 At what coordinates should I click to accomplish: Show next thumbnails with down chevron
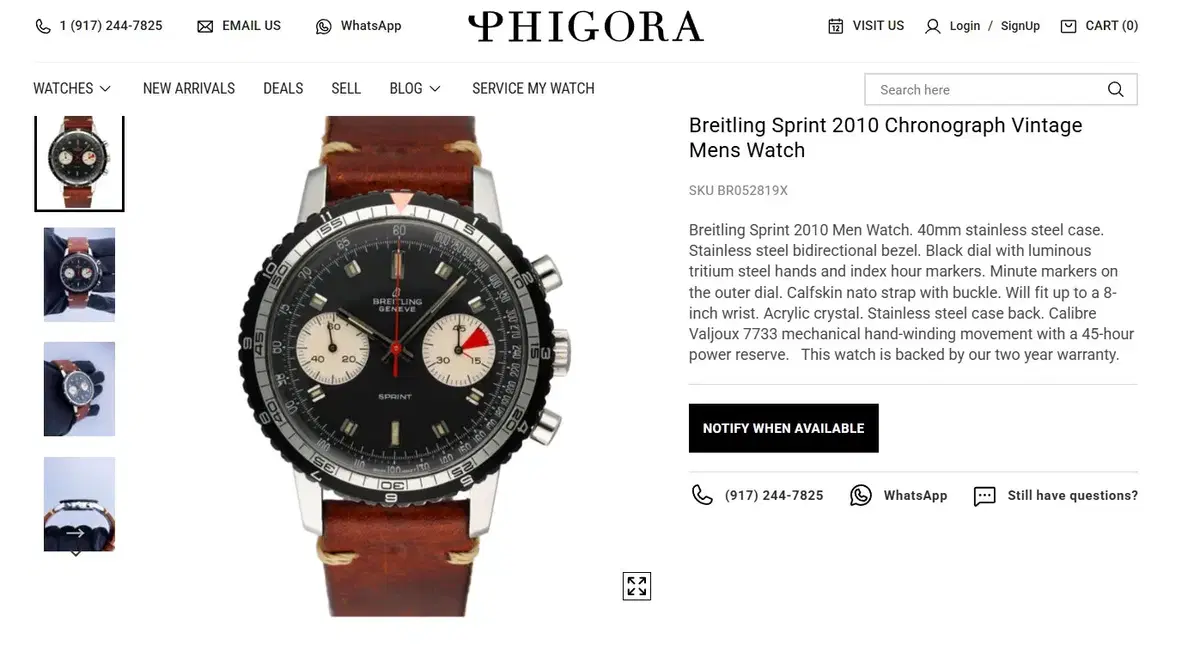pos(75,553)
